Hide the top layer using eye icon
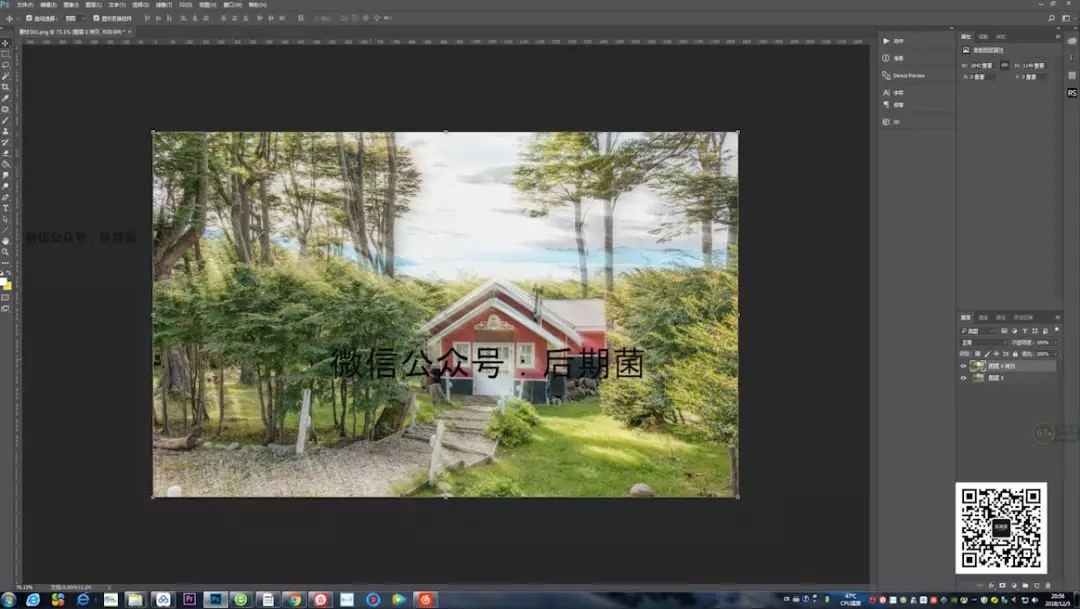Image resolution: width=1080 pixels, height=609 pixels. click(x=964, y=366)
